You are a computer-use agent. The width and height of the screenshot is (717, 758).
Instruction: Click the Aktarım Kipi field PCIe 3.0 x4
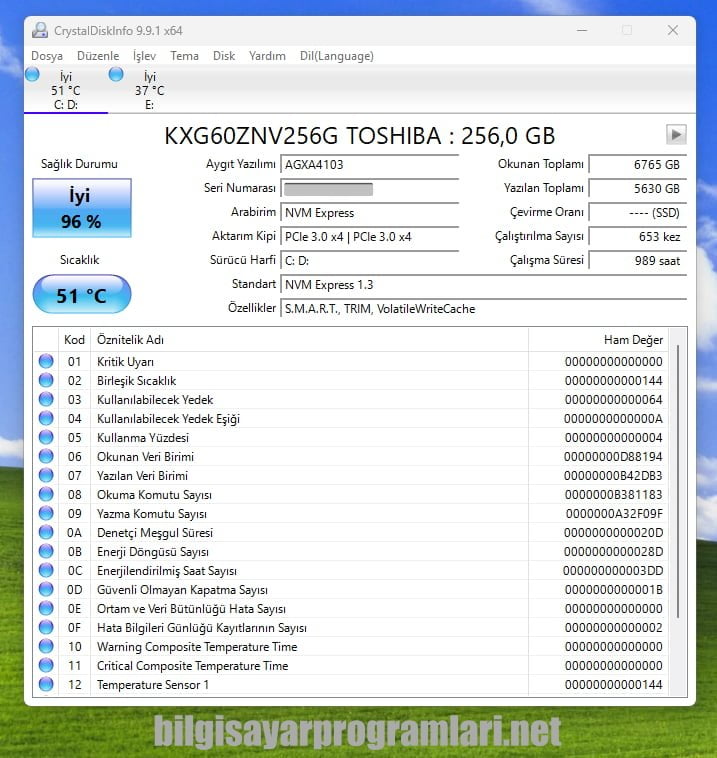pyautogui.click(x=369, y=236)
